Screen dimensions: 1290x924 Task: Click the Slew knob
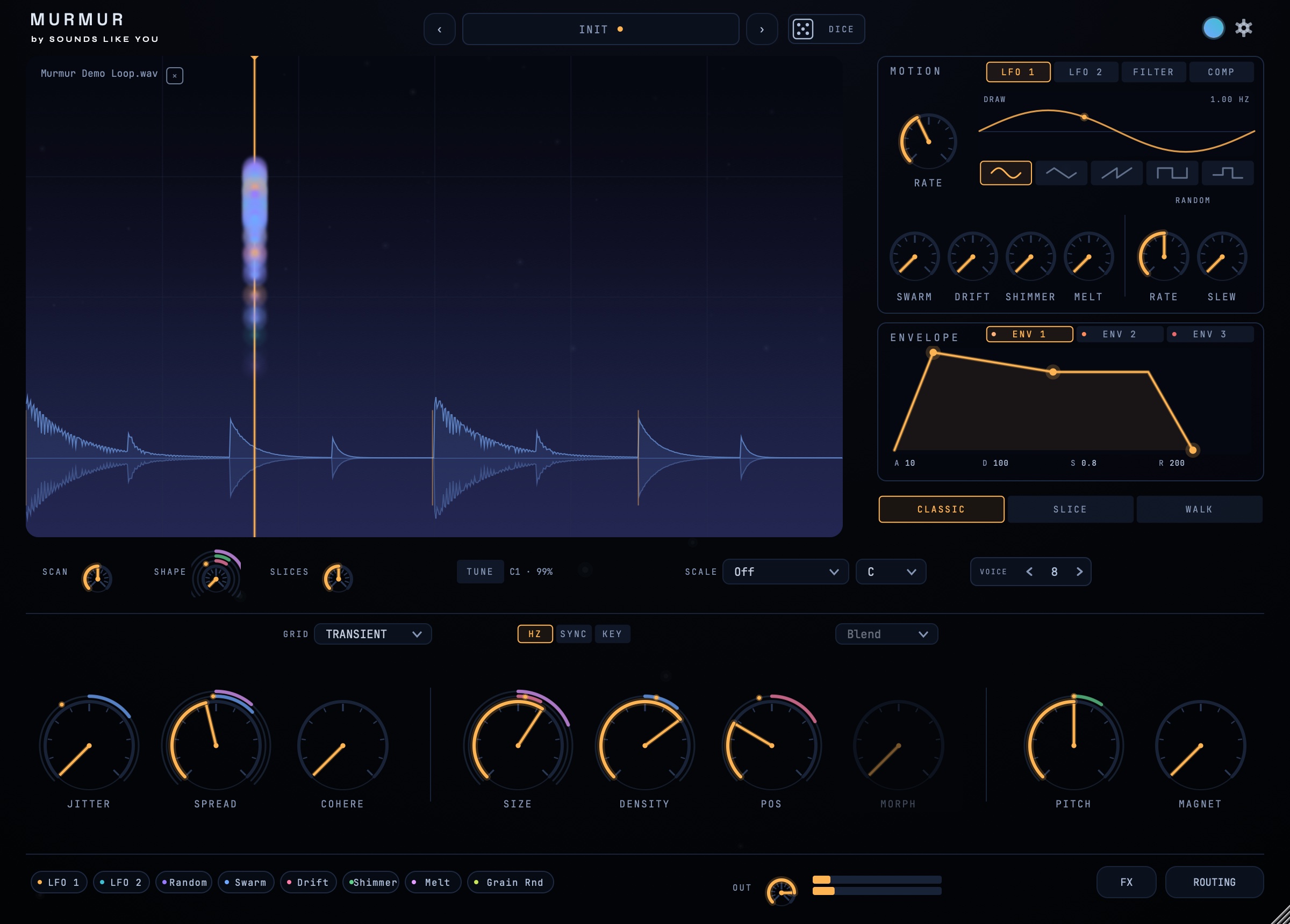pyautogui.click(x=1221, y=257)
